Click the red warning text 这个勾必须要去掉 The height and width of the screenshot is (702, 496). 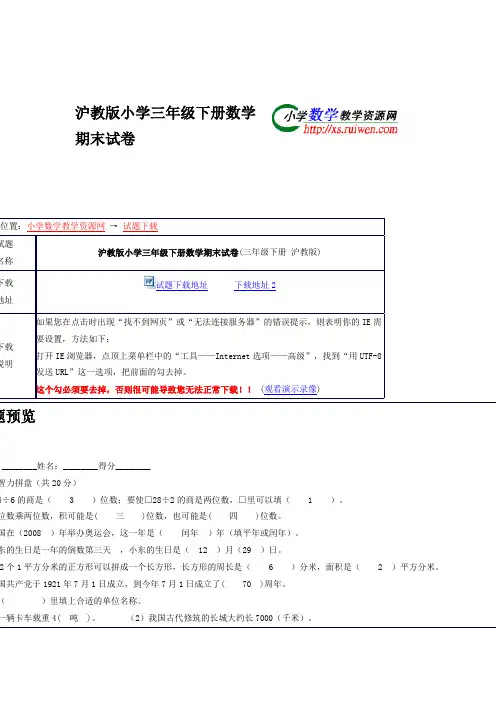tap(73, 390)
